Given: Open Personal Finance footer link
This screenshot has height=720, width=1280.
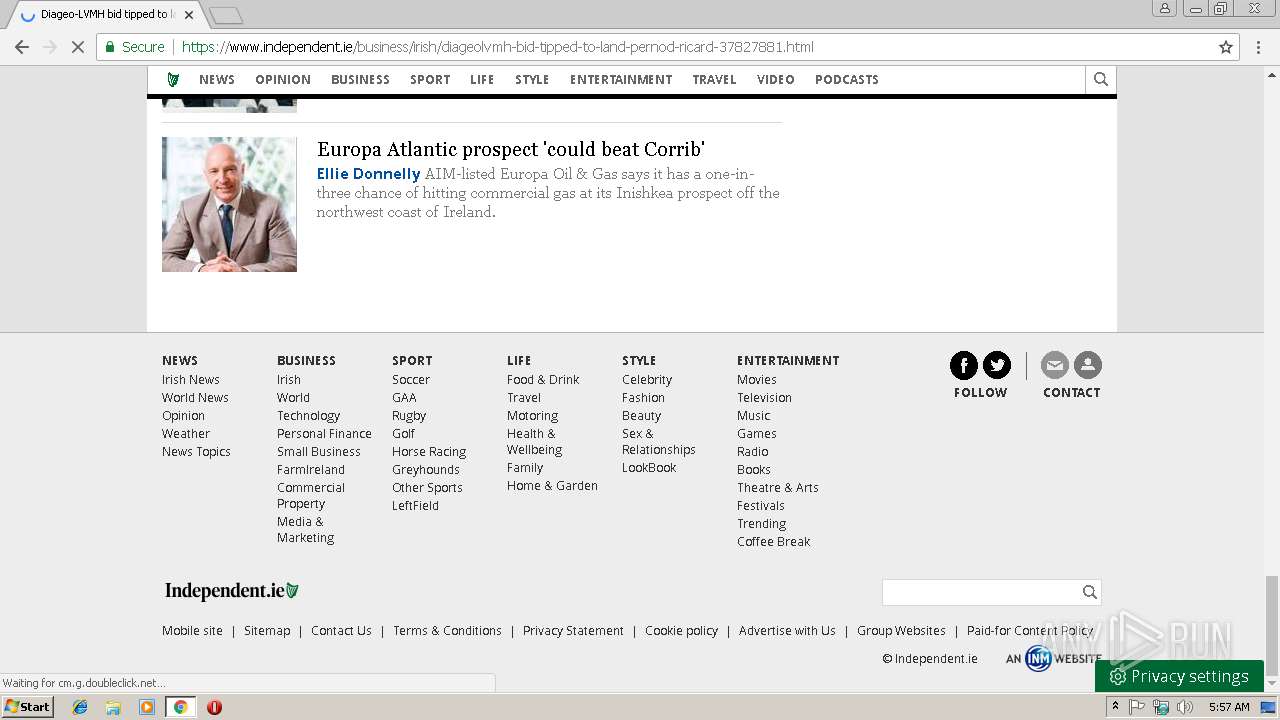Looking at the screenshot, I should coord(324,434).
